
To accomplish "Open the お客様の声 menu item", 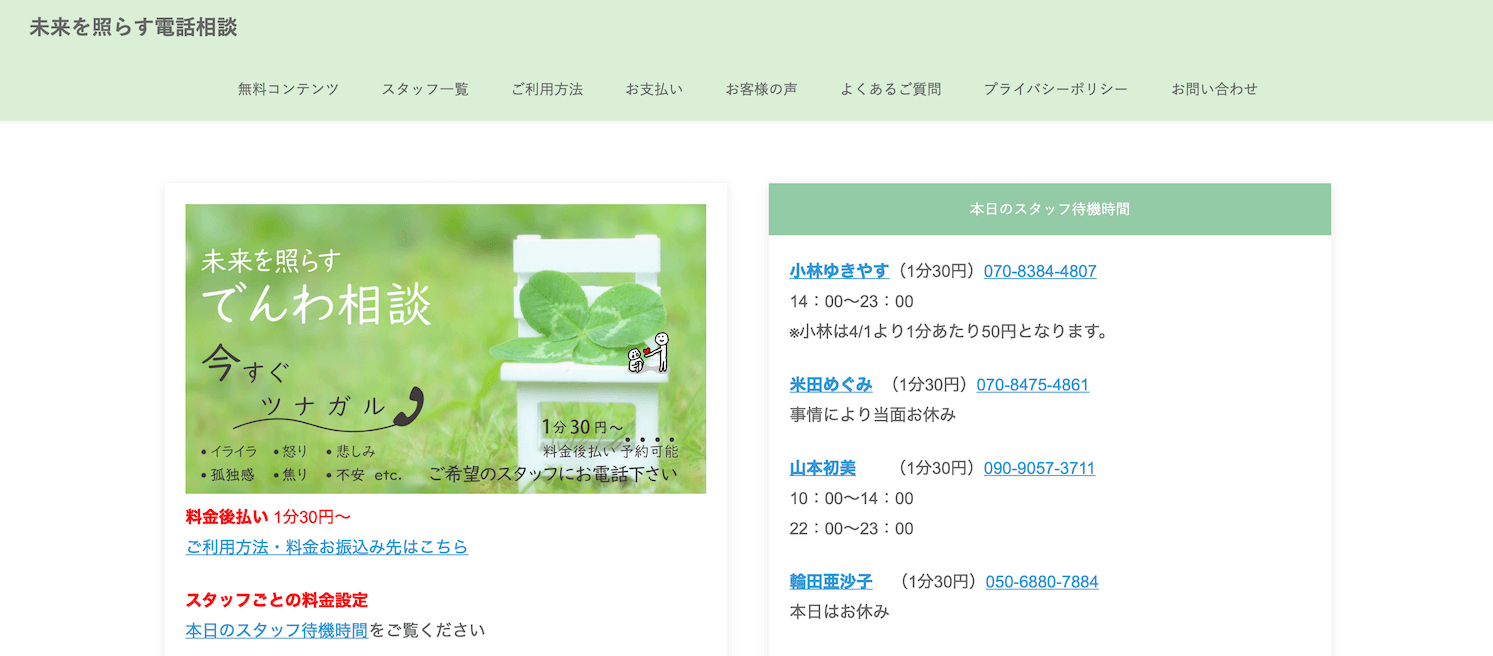I will point(761,89).
